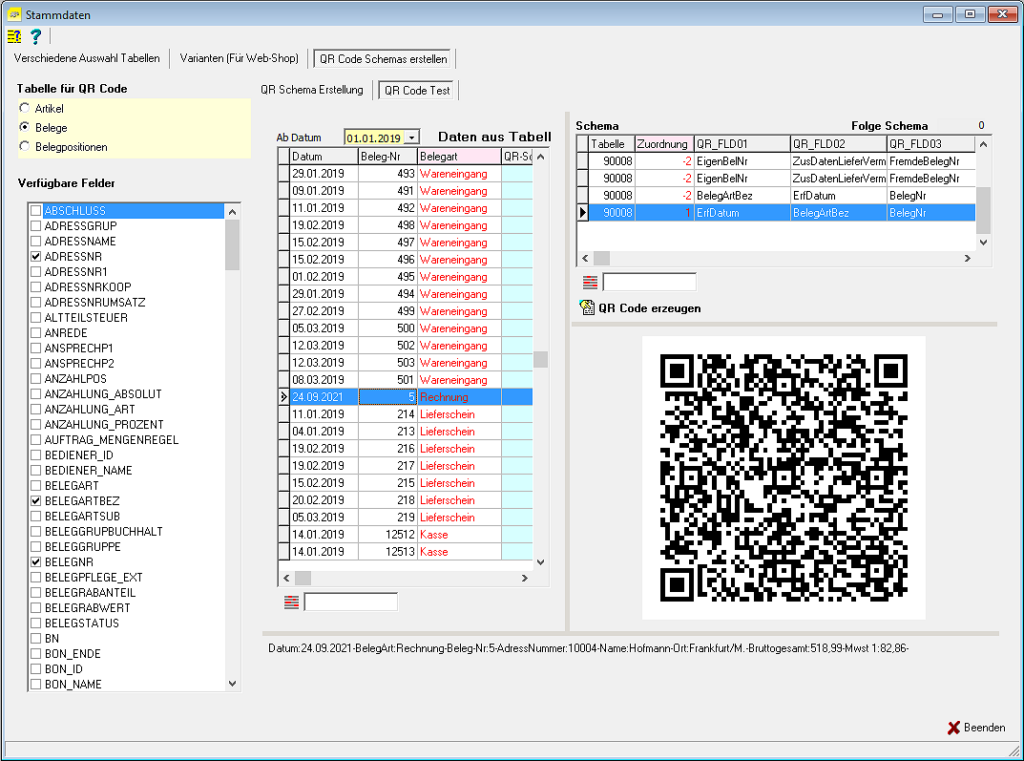Click the Stammdaten window title icon
1024x761 pixels.
pos(13,14)
